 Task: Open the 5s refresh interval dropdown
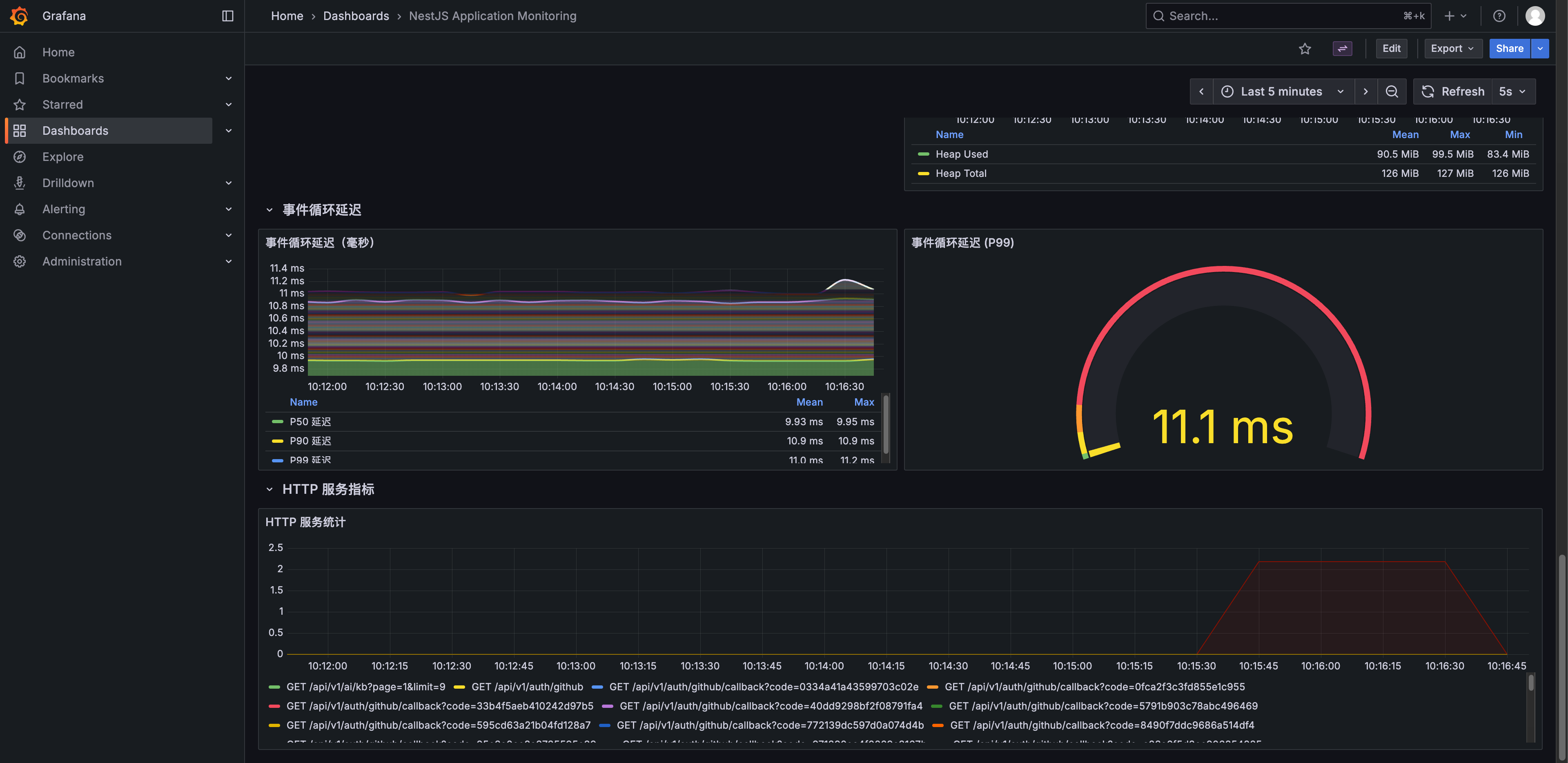click(x=1512, y=91)
